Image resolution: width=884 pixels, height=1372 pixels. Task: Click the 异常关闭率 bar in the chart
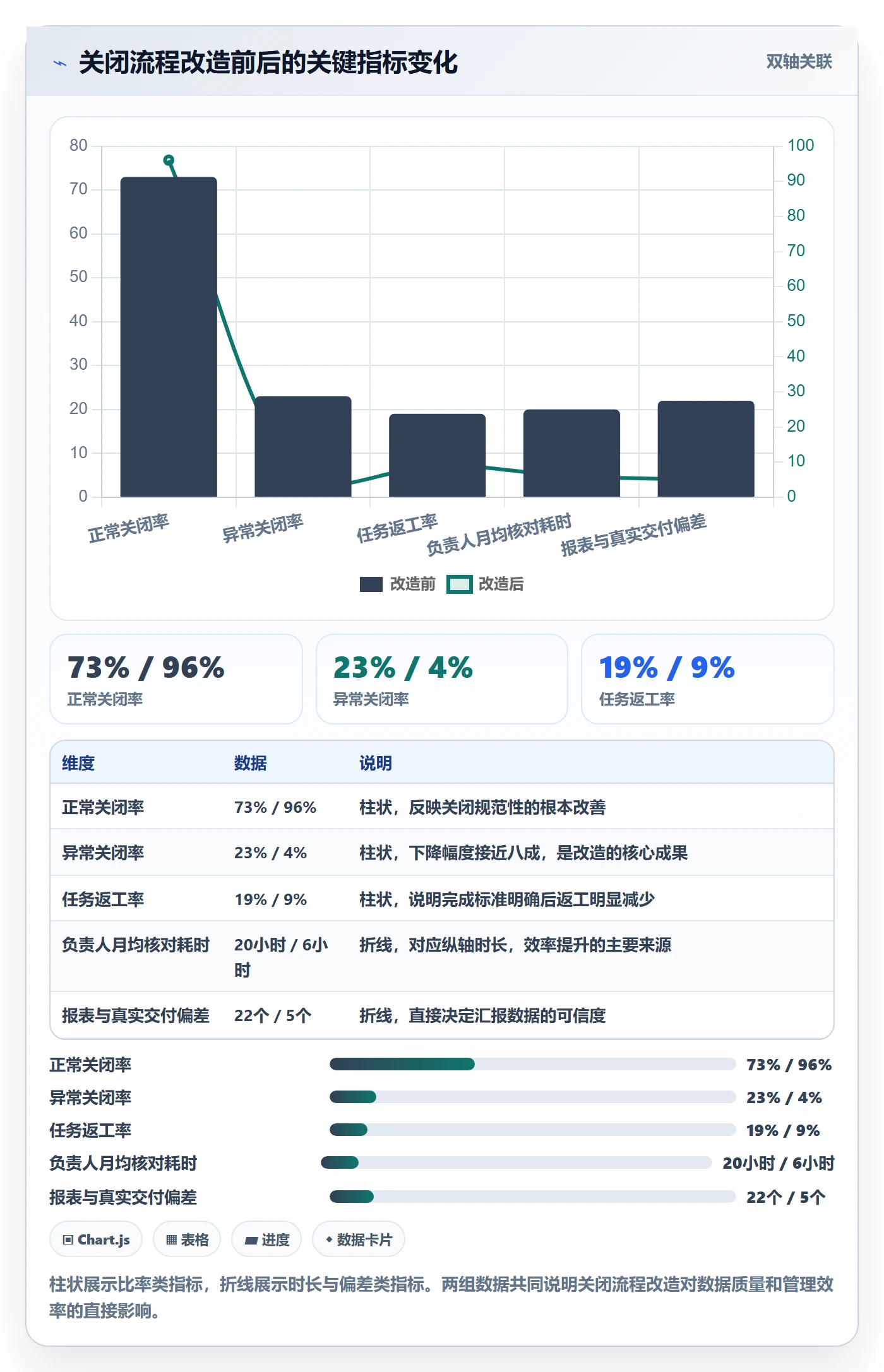[303, 447]
